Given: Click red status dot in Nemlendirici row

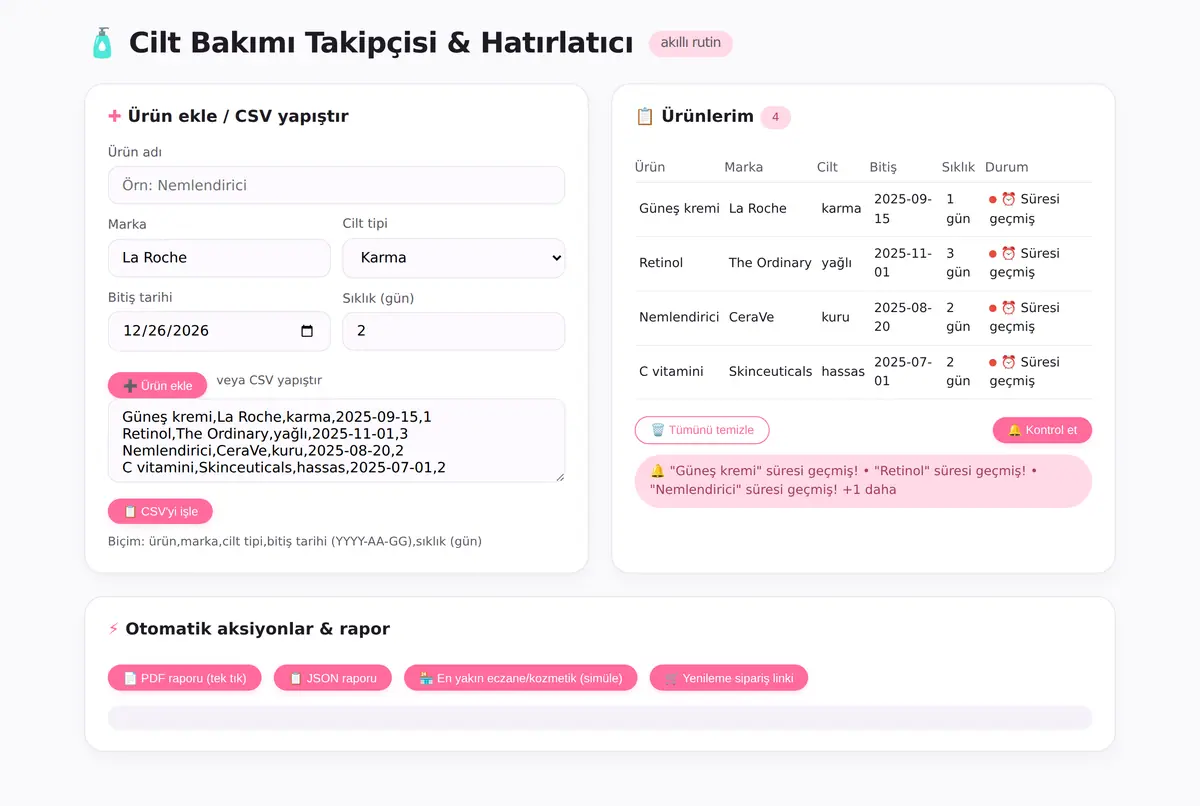Looking at the screenshot, I should point(993,308).
